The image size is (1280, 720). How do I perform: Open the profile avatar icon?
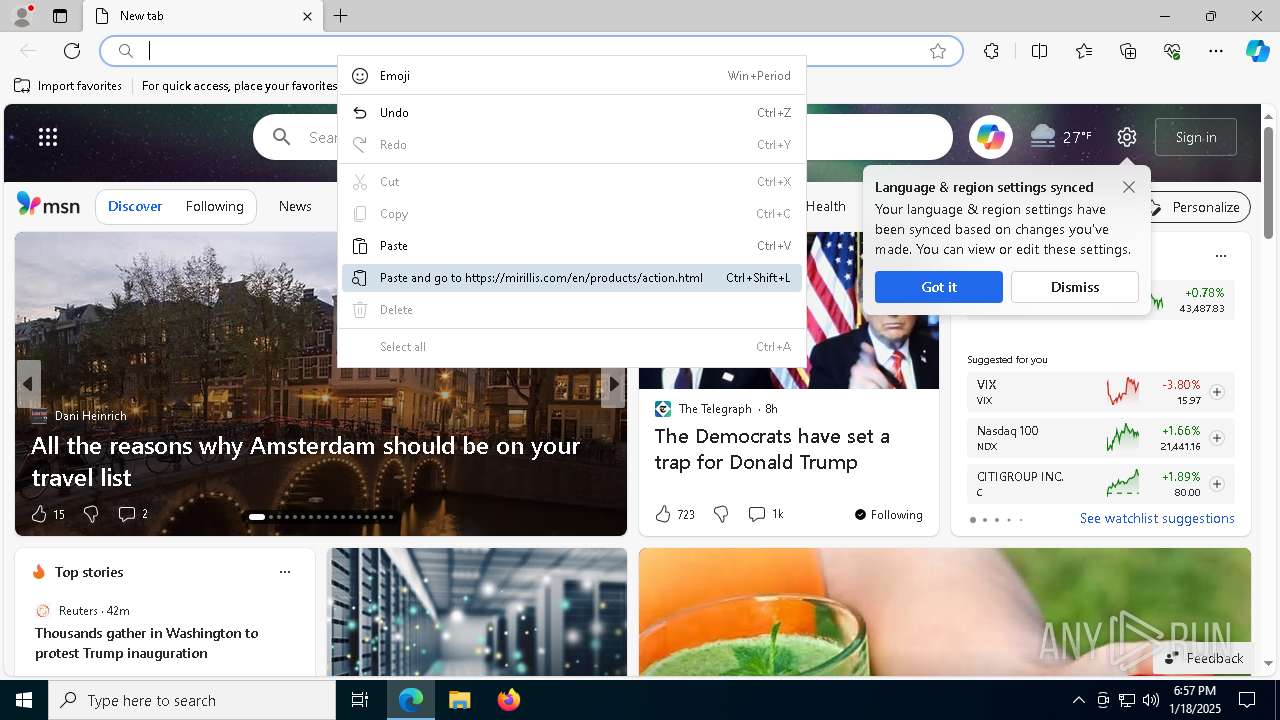[x=21, y=16]
